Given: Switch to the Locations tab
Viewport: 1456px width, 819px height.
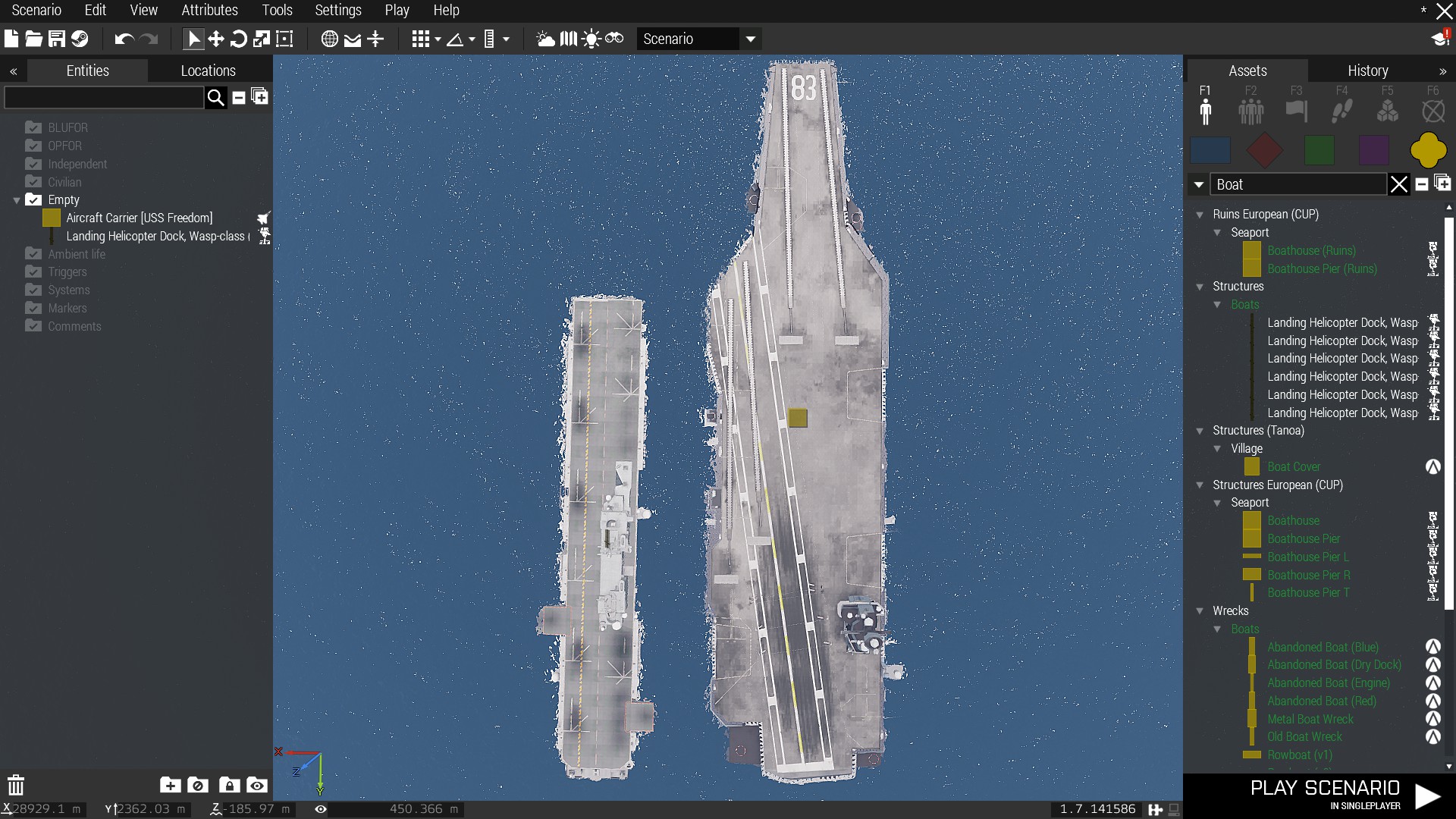Looking at the screenshot, I should 209,71.
